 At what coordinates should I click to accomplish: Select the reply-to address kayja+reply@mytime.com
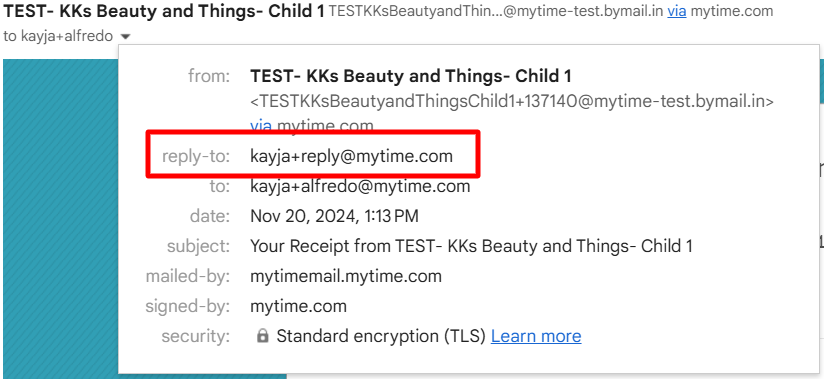coord(352,156)
